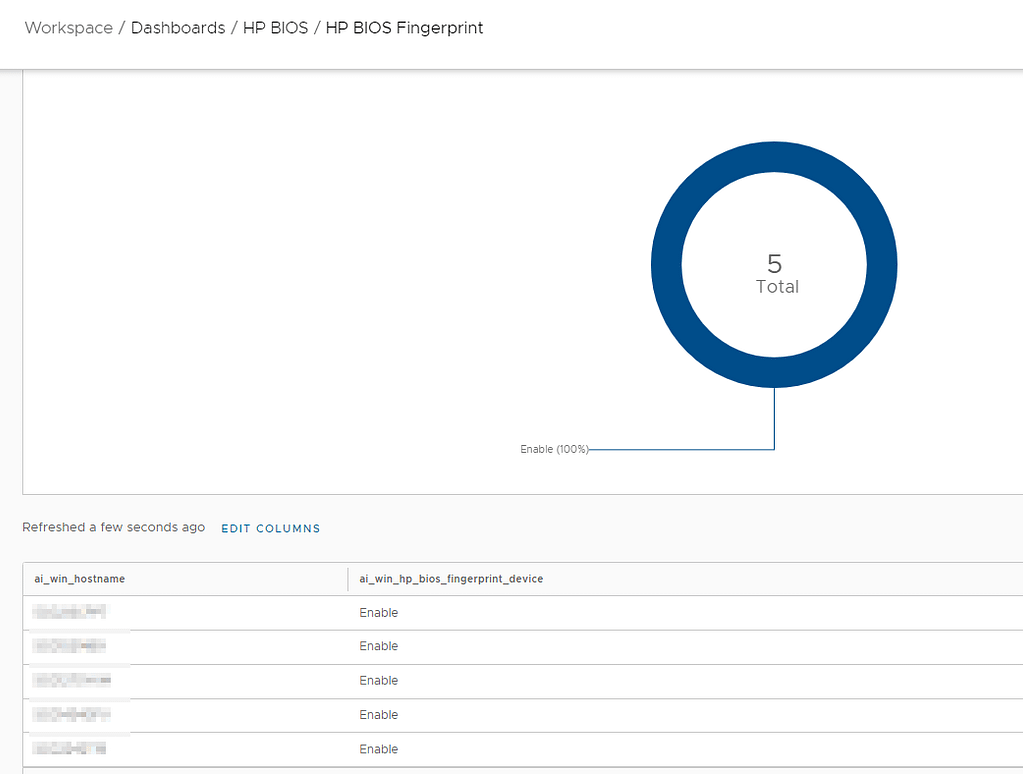Open the HP BIOS breadcrumb link
Viewport: 1023px width, 774px height.
tap(275, 28)
